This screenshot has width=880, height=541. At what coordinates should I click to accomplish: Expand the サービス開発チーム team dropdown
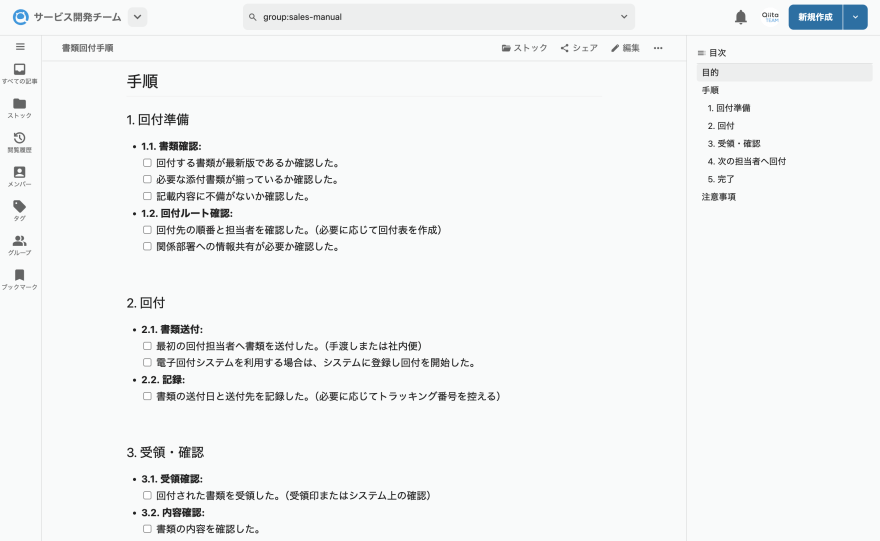[x=138, y=17]
